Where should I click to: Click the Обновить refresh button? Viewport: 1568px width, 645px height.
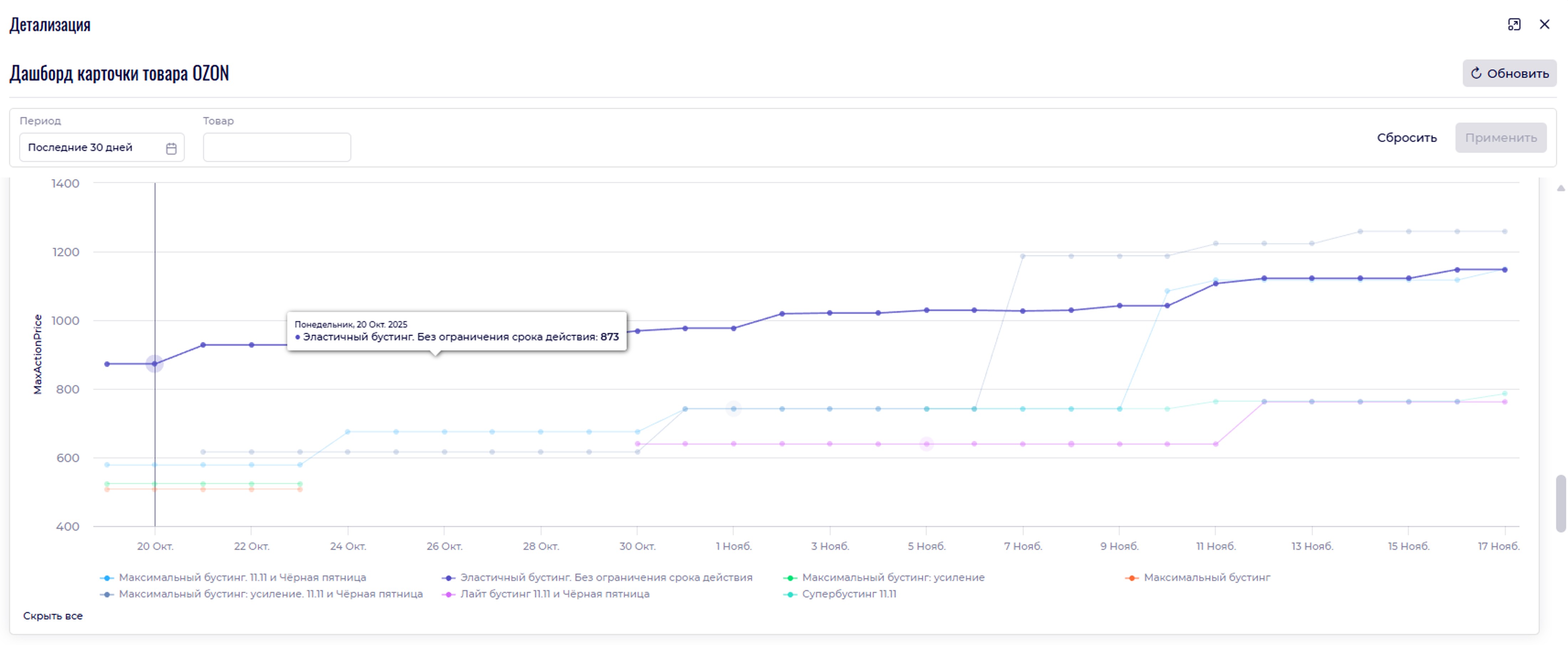(1509, 74)
